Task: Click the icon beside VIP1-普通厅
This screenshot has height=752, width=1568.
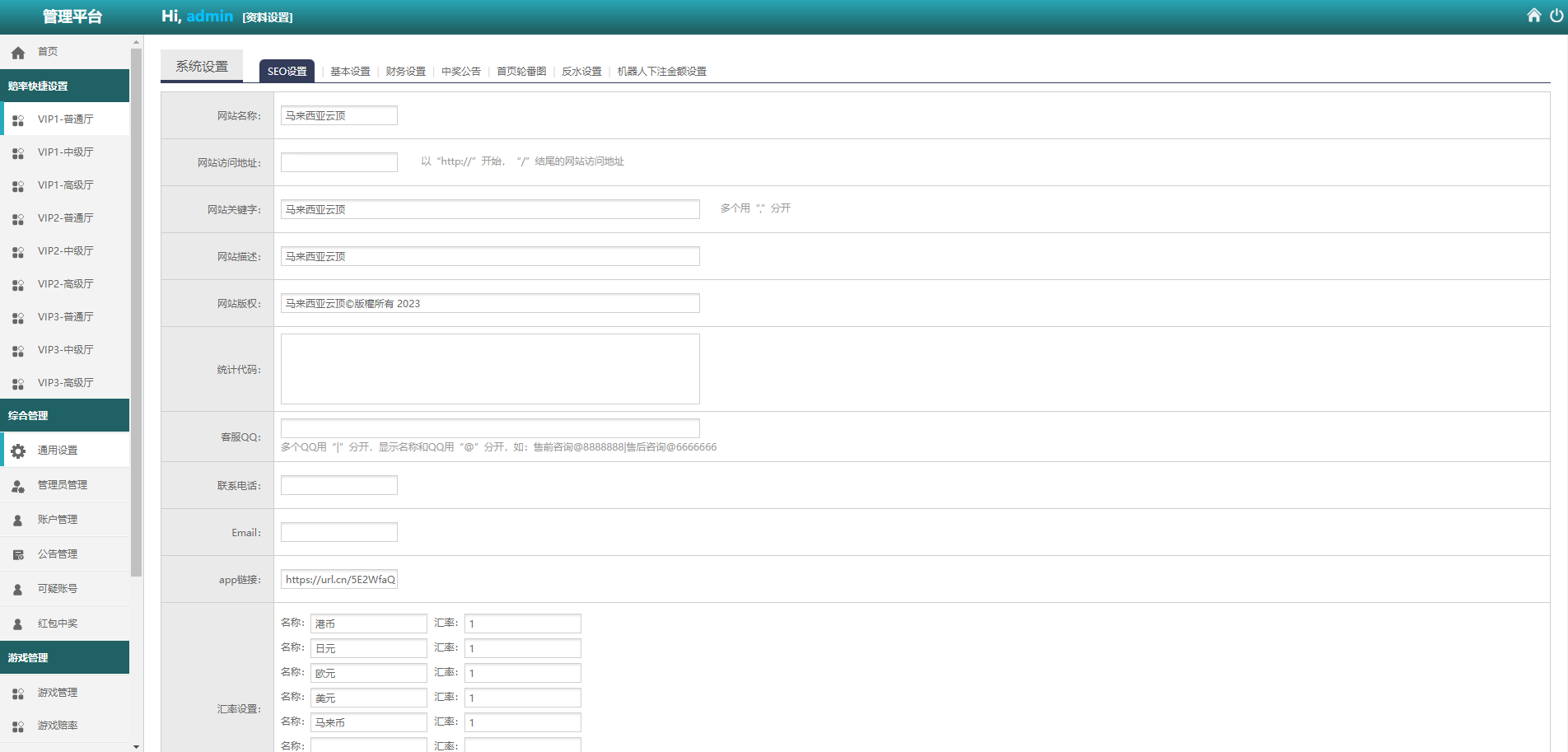Action: pyautogui.click(x=18, y=120)
